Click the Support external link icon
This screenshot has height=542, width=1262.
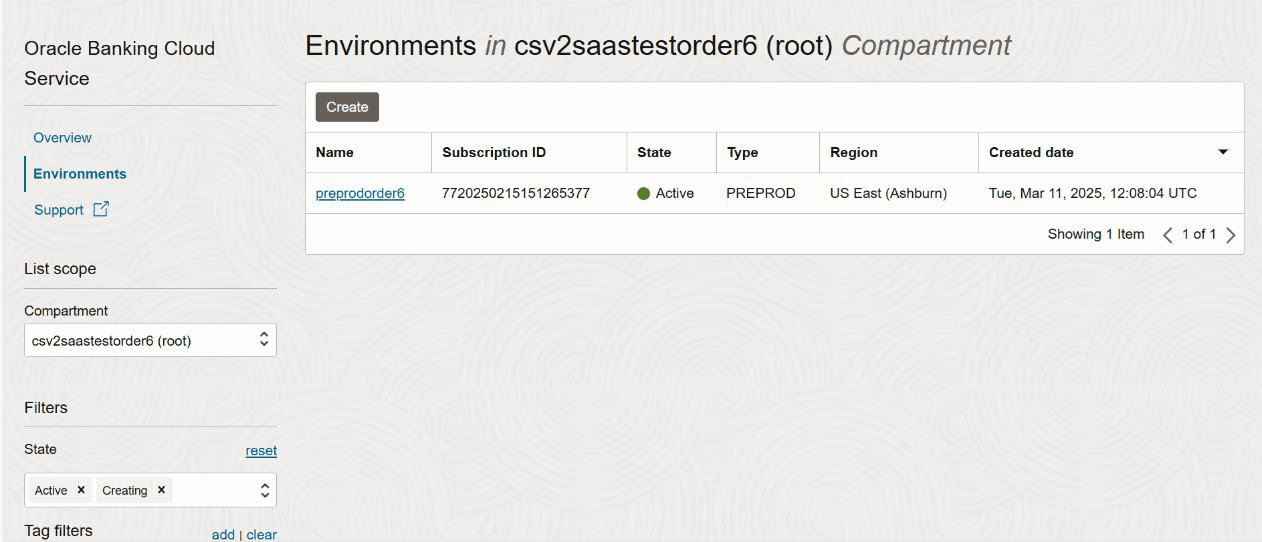point(101,210)
